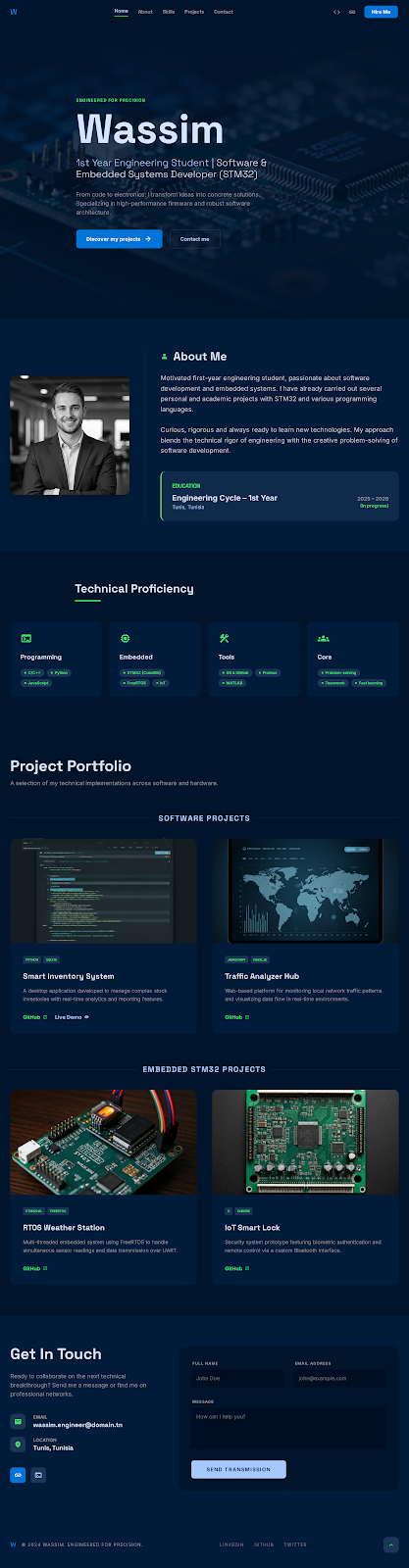Click the blue link icon under contact info

(x=18, y=1475)
